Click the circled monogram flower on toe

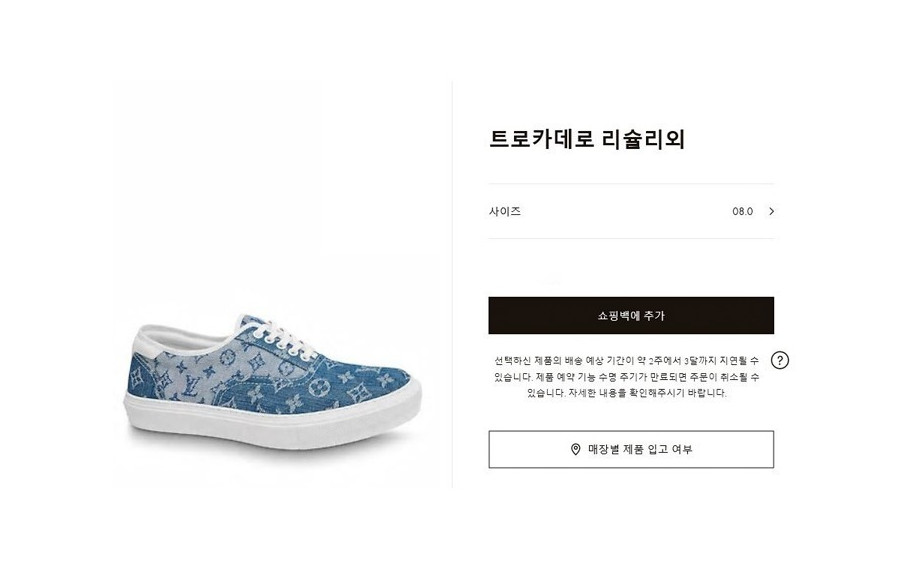(x=317, y=388)
